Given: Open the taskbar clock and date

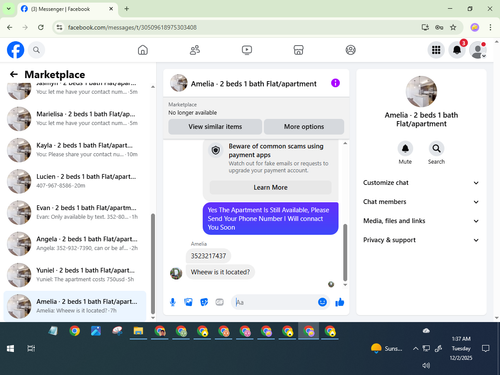Looking at the screenshot, I should 461,348.
